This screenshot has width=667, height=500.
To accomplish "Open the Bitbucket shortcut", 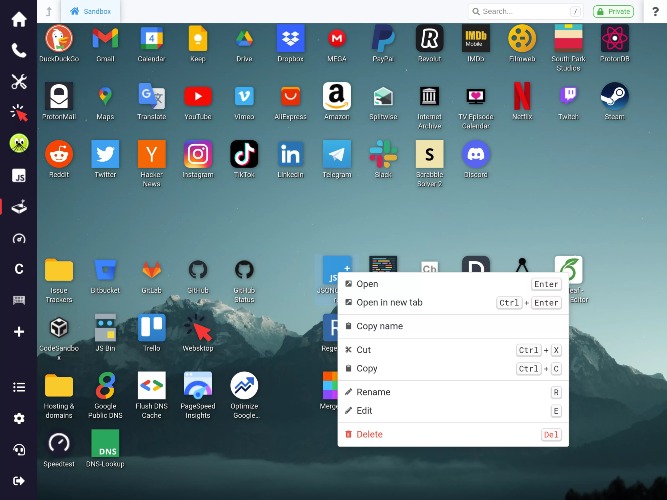I will tap(105, 270).
